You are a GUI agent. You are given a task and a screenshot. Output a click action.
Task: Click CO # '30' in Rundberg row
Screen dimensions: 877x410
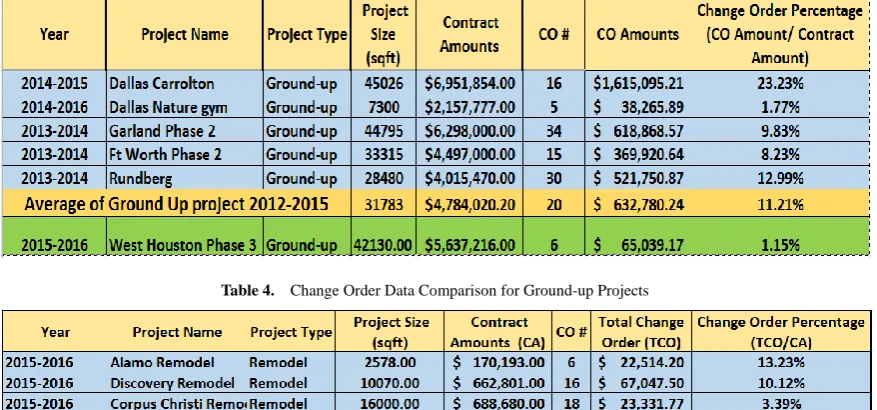554,178
